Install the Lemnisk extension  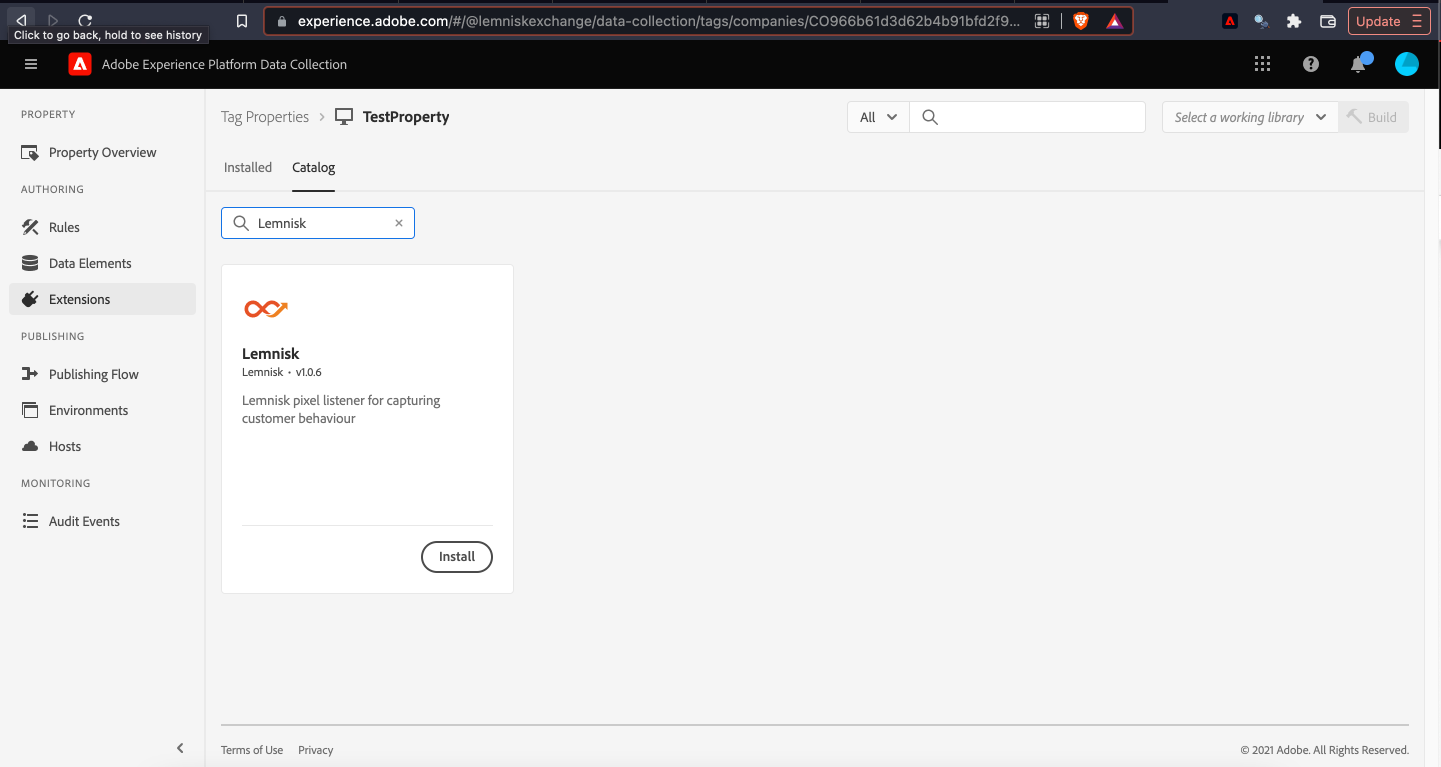click(x=457, y=556)
